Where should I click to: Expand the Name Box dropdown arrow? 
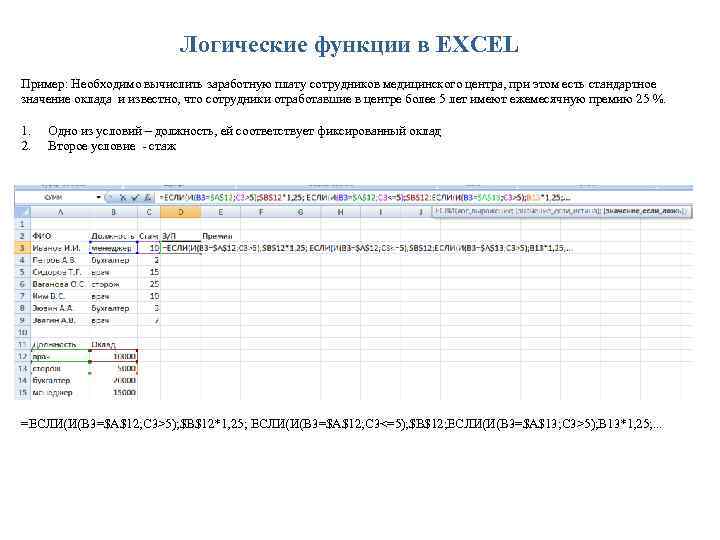(98, 197)
